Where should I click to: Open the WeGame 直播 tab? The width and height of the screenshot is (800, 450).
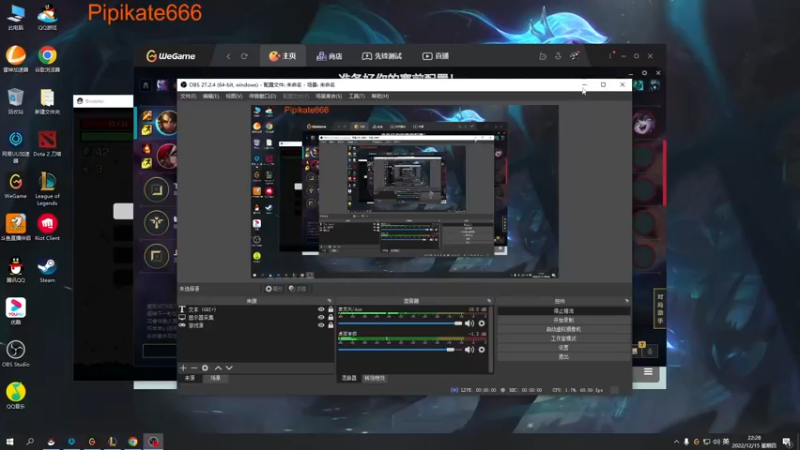(x=435, y=56)
